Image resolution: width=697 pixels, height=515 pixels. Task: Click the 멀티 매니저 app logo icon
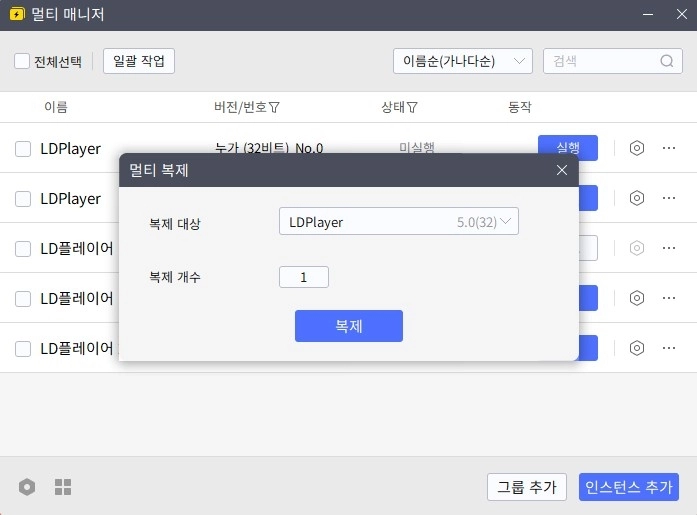point(17,14)
